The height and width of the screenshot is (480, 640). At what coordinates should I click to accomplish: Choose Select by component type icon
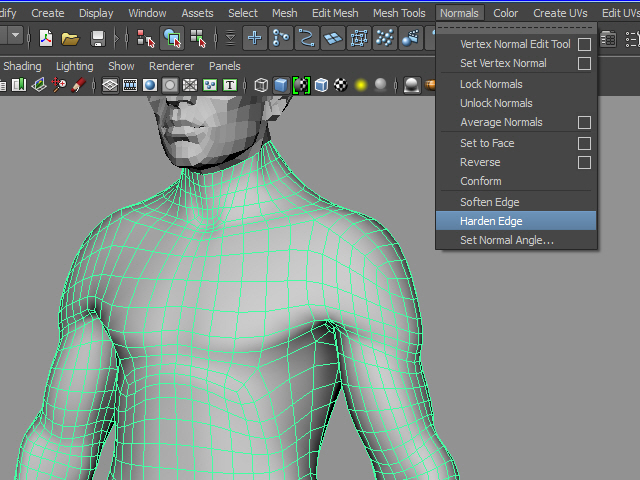pyautogui.click(x=199, y=39)
